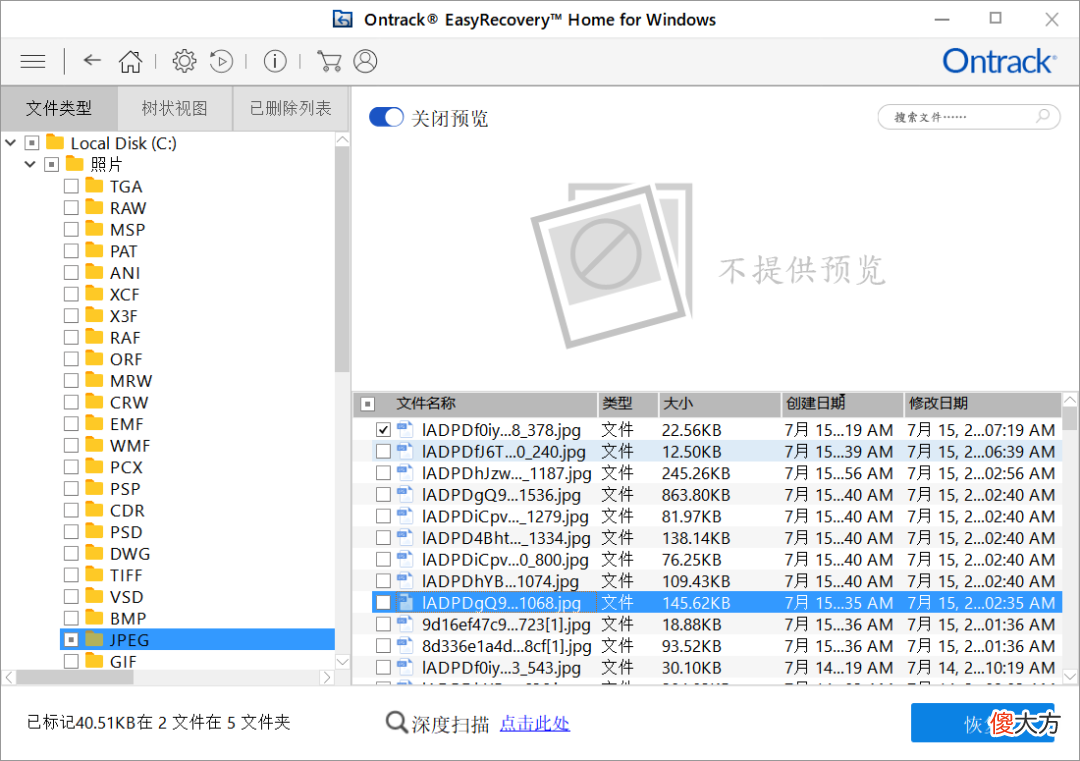The image size is (1080, 761).
Task: Click tree scrollbar down arrow
Action: 342,661
